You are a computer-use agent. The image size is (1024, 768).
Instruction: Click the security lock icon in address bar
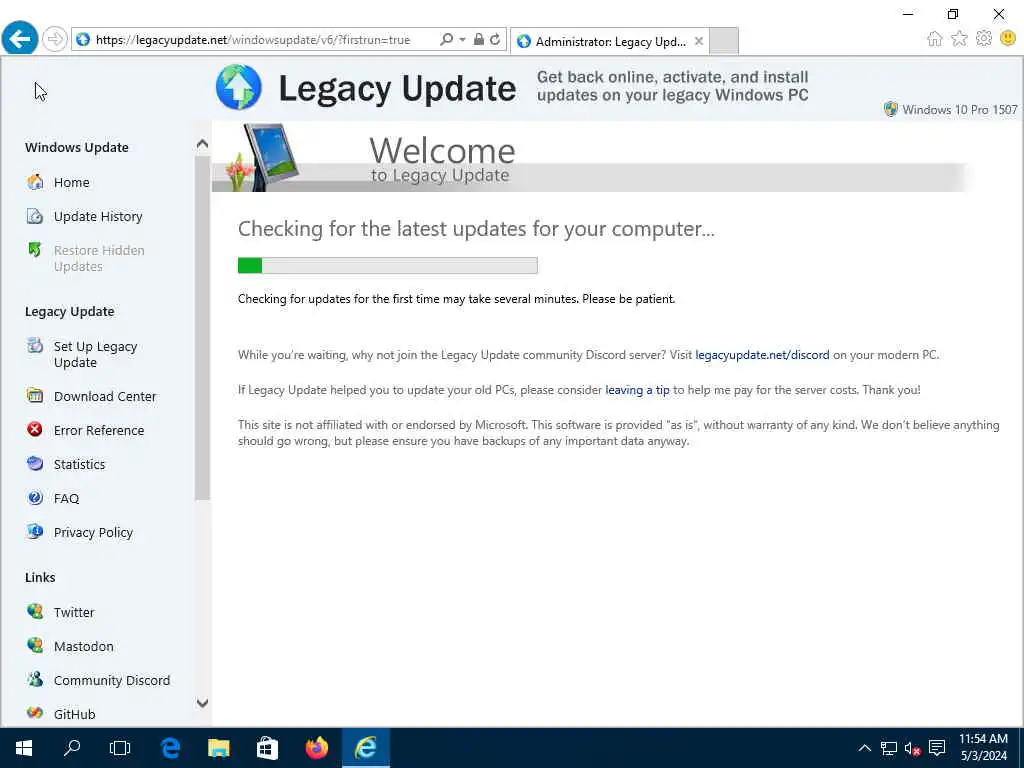[x=479, y=39]
